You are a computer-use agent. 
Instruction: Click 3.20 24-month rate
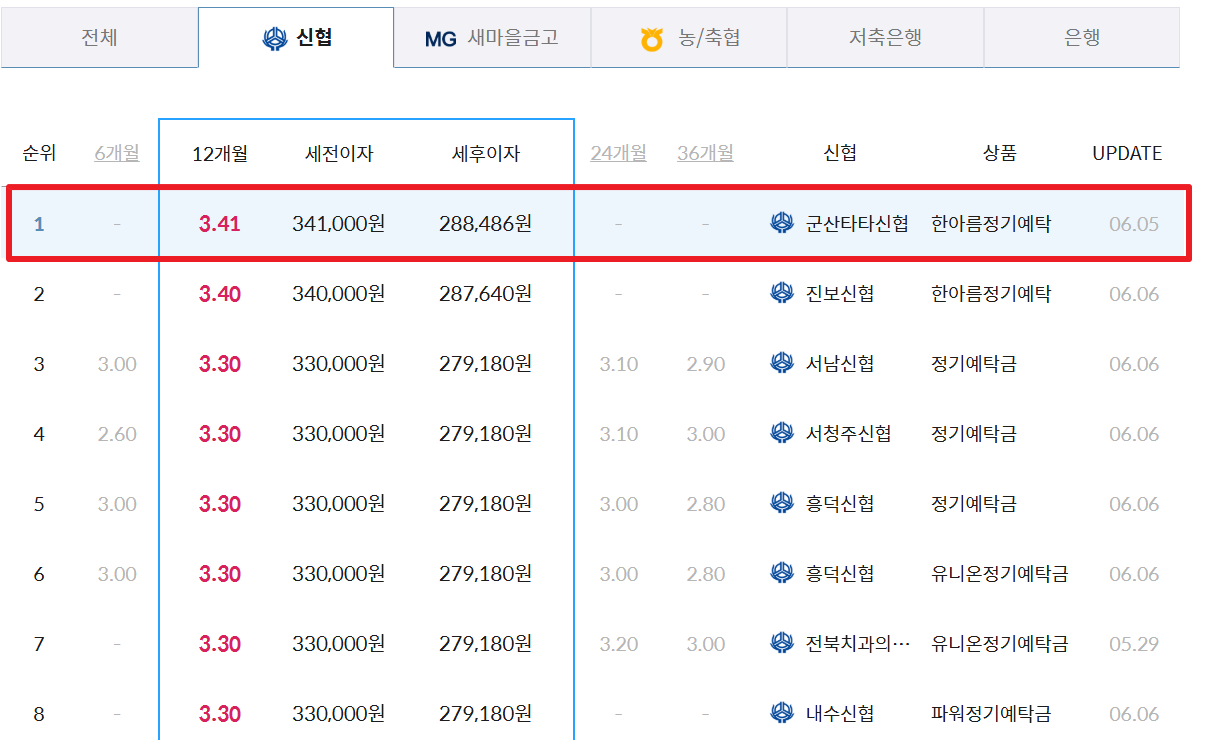coord(618,643)
